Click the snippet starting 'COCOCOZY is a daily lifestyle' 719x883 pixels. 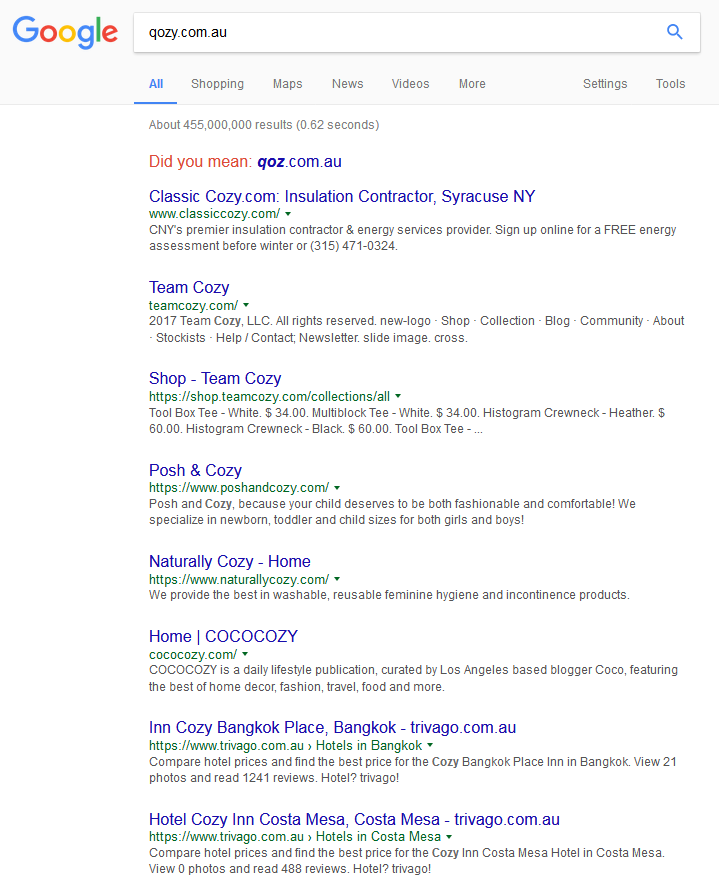click(413, 679)
